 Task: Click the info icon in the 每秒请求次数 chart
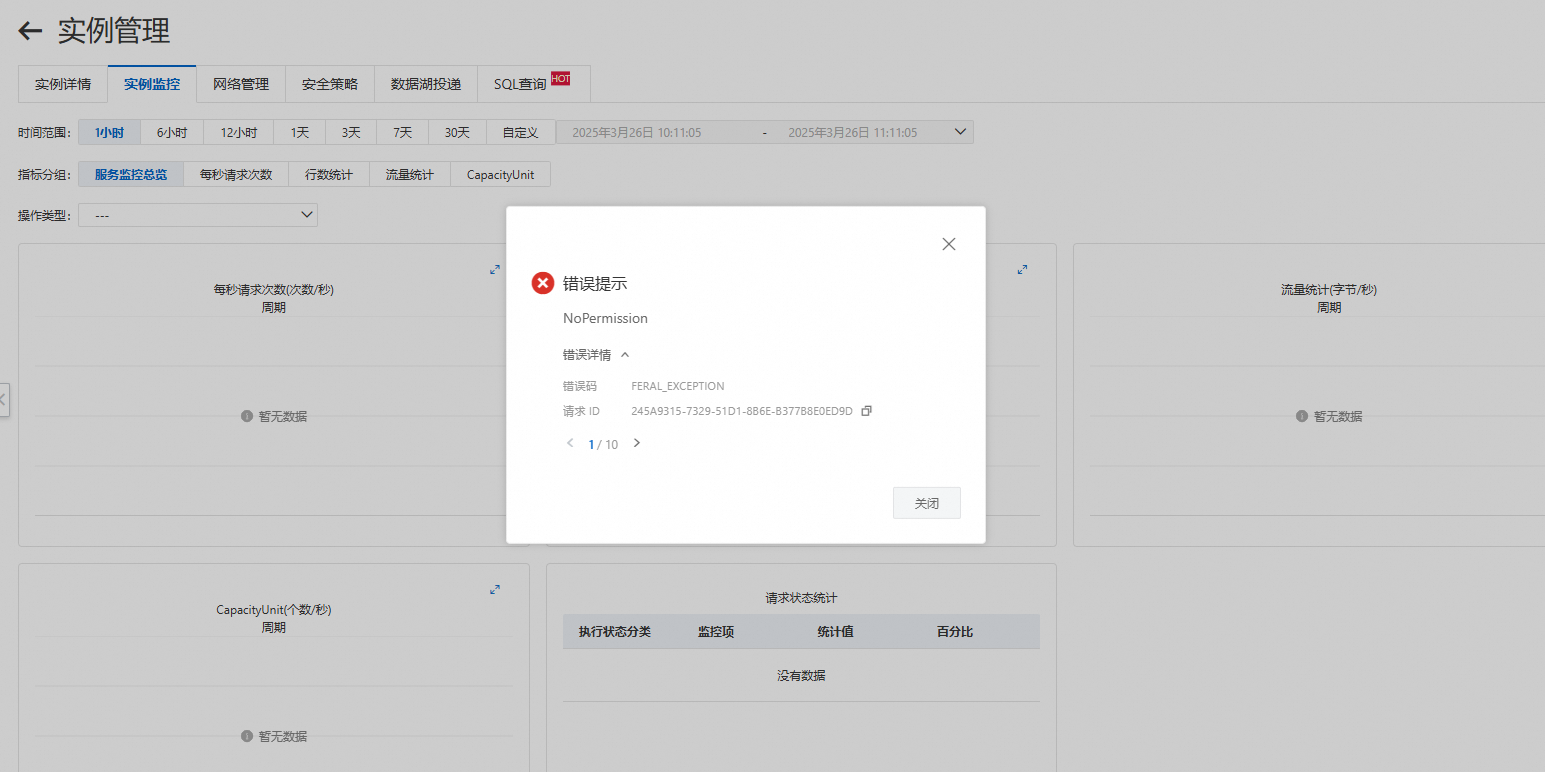pos(247,416)
